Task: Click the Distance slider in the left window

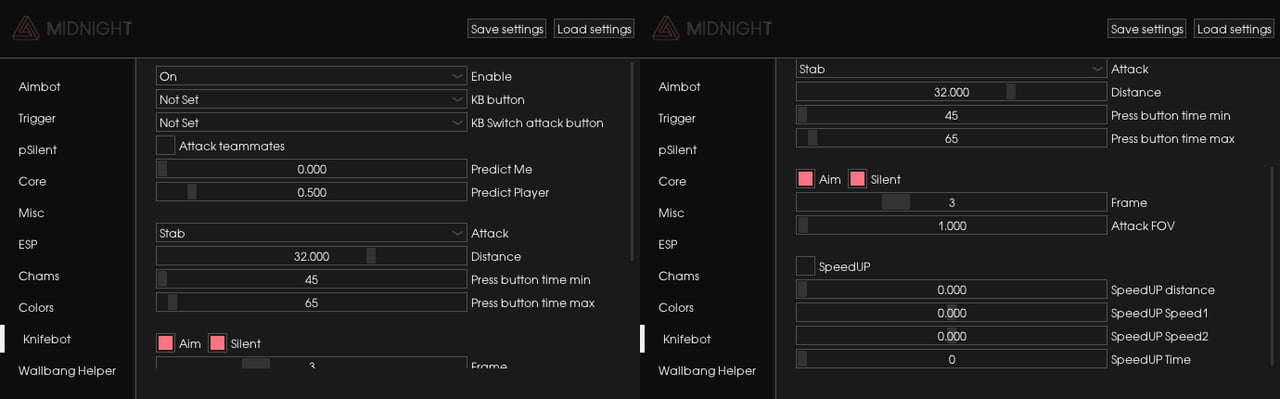Action: coord(311,256)
